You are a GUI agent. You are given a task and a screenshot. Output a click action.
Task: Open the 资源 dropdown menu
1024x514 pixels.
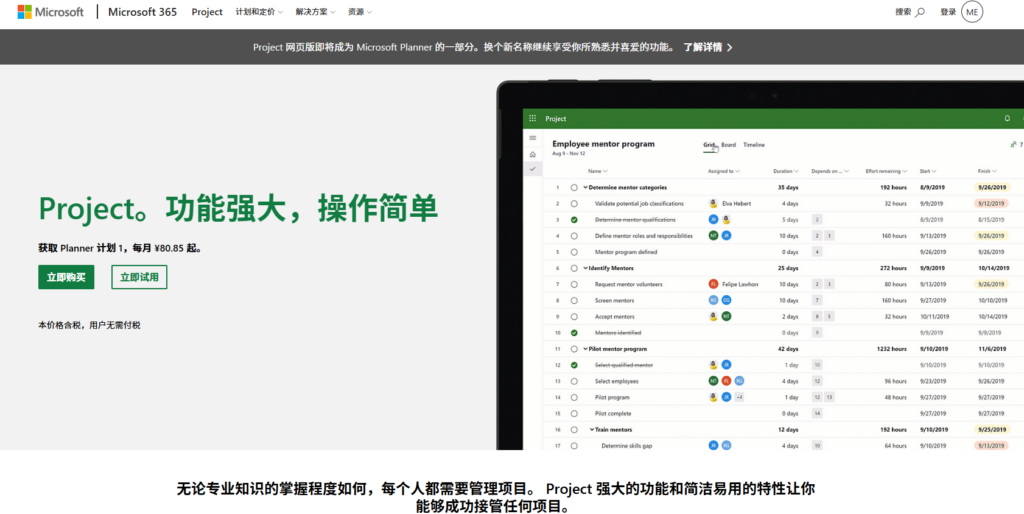(x=360, y=12)
